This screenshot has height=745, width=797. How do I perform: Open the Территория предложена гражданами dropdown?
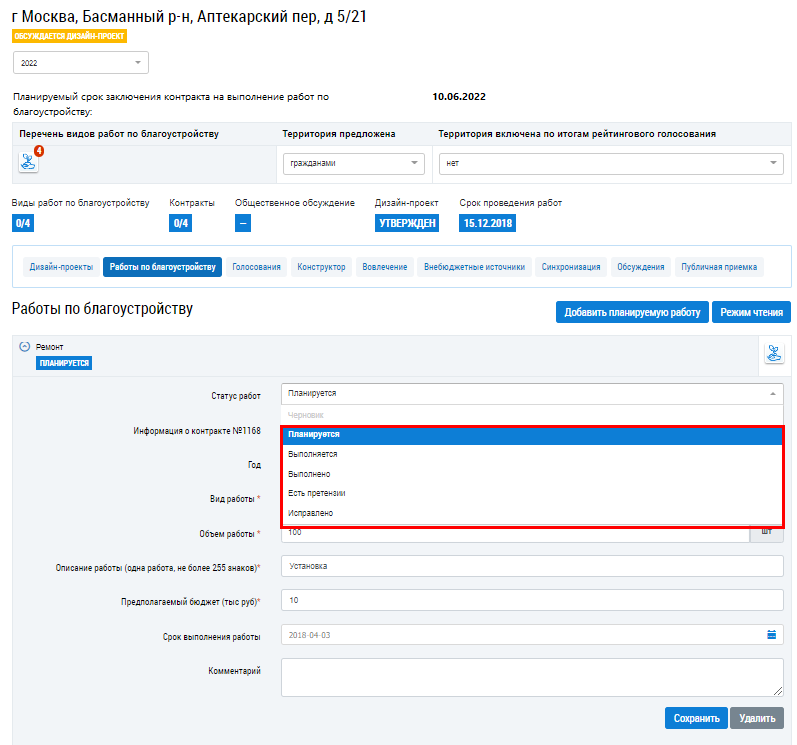(x=353, y=164)
